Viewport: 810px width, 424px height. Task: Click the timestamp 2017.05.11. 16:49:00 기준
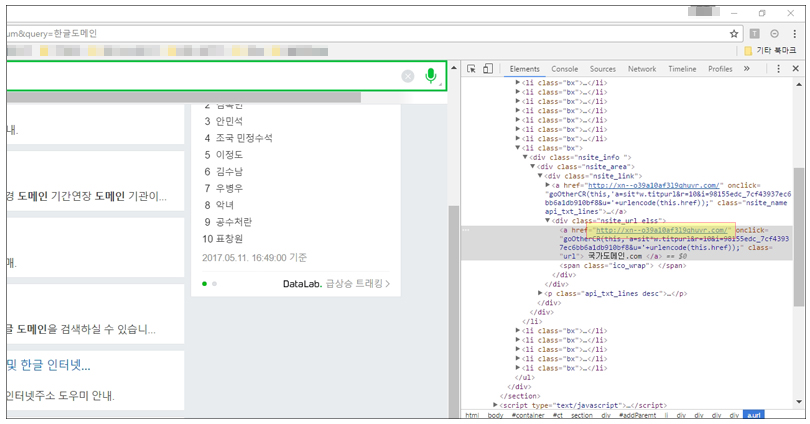point(254,258)
